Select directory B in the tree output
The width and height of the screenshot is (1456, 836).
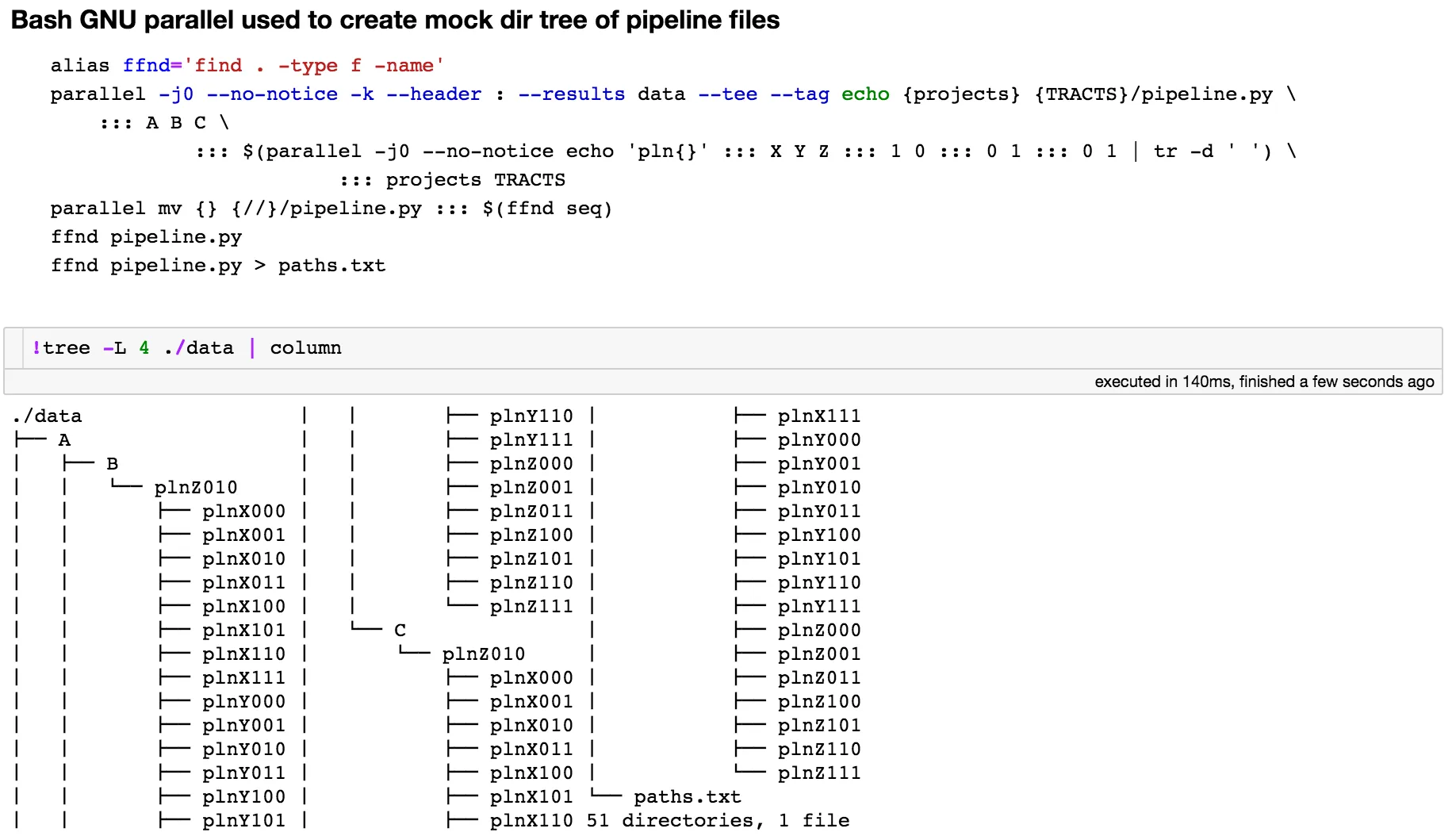coord(112,464)
